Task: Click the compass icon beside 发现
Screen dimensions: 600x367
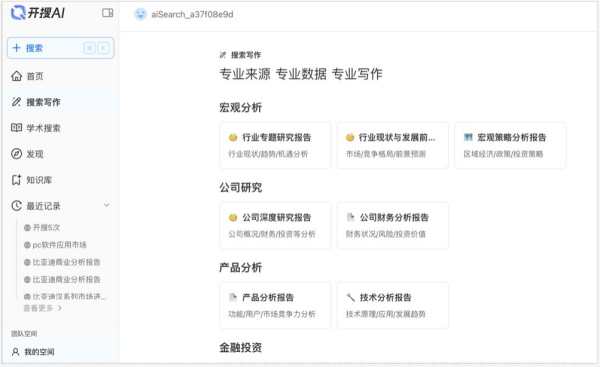Action: tap(16, 154)
